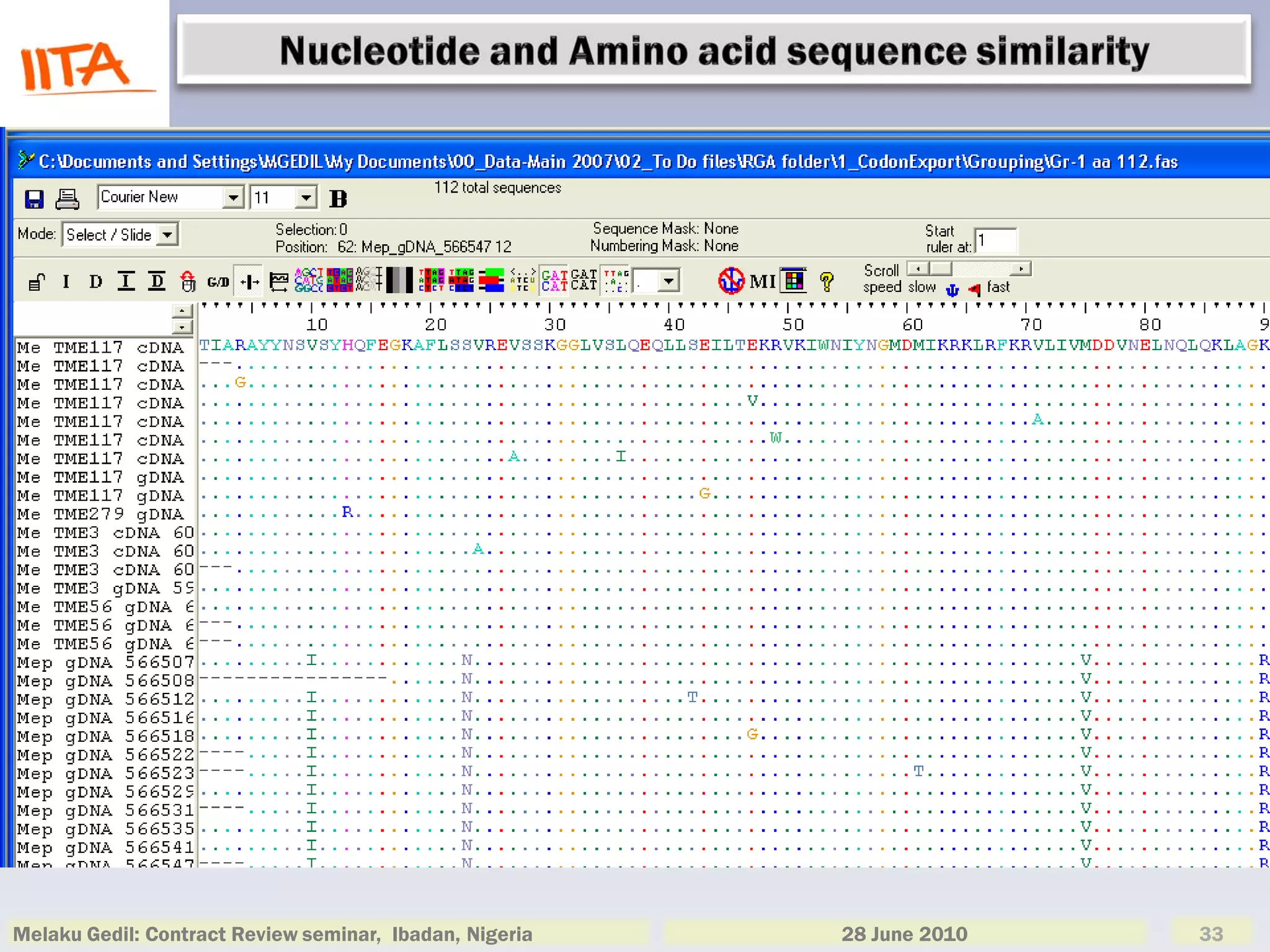Toggle the lock/unlock edit icon
Viewport: 1270px width, 952px height.
[36, 283]
